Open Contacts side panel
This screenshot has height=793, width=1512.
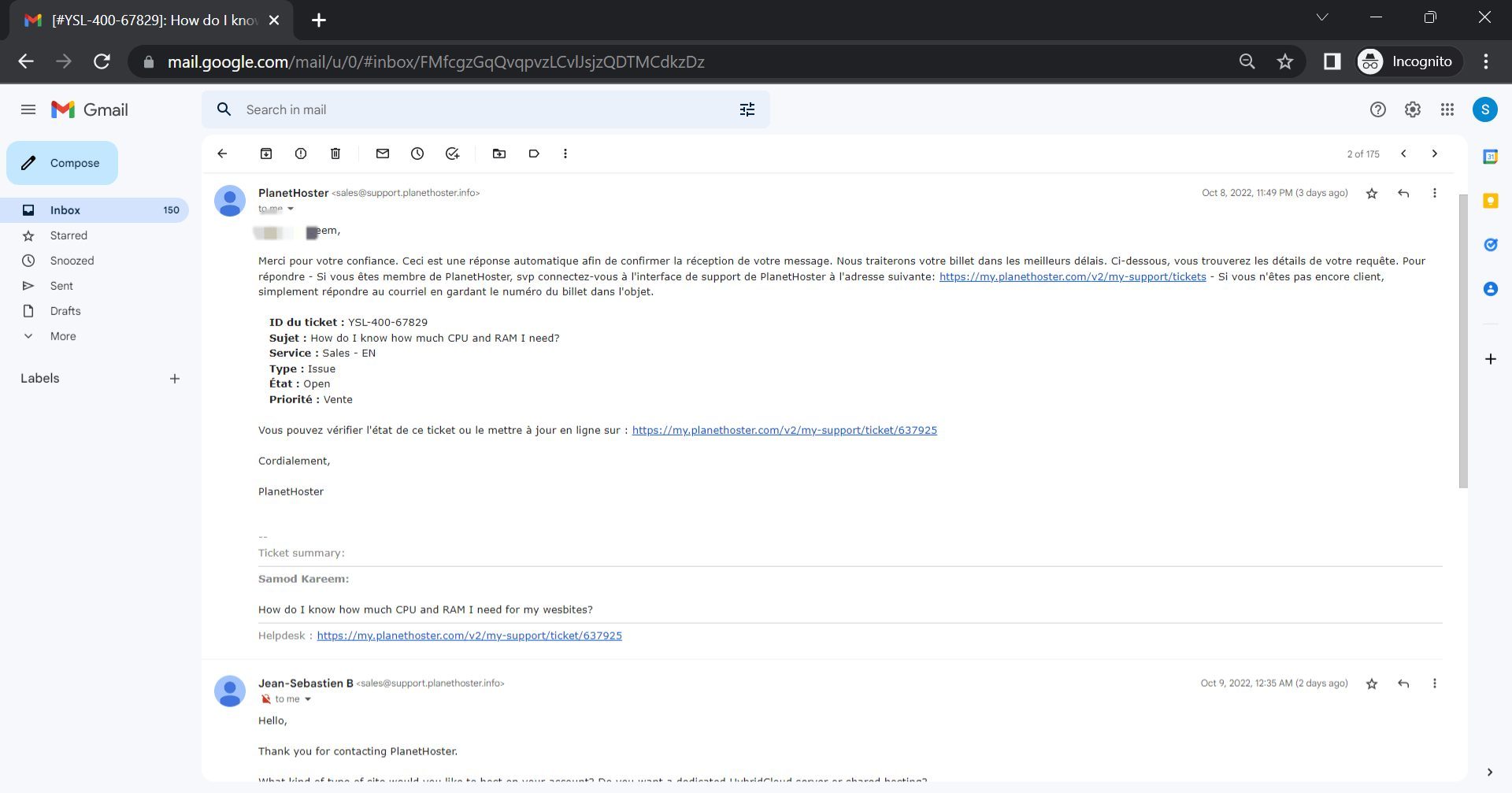[x=1491, y=289]
